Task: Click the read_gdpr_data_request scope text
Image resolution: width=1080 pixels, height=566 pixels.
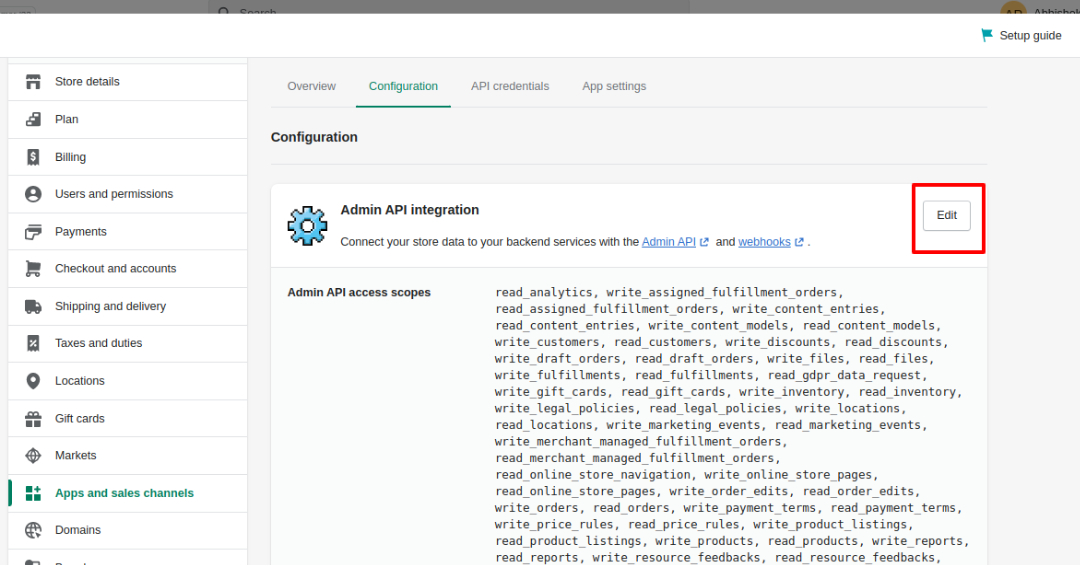Action: [844, 375]
